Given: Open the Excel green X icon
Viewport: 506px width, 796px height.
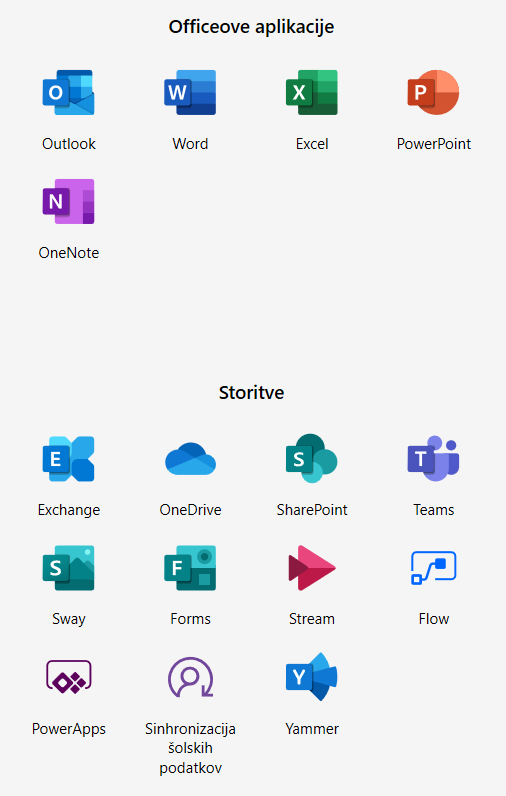Looking at the screenshot, I should click(312, 92).
